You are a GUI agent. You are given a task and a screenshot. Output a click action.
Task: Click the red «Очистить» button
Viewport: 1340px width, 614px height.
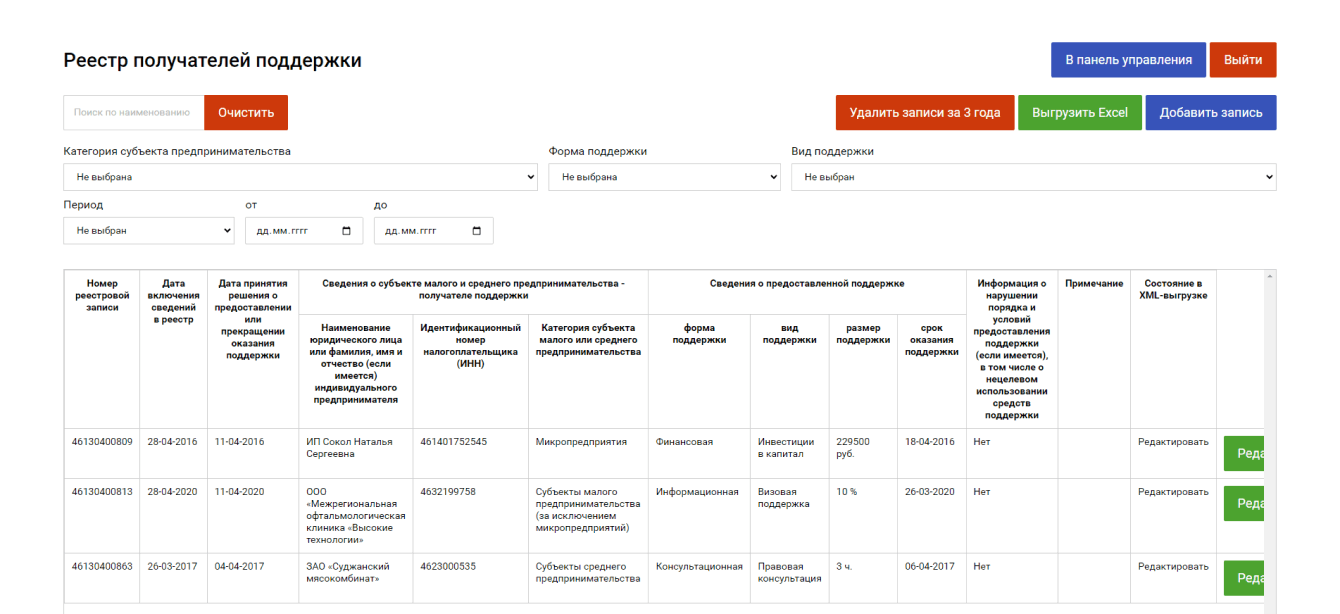pos(245,112)
